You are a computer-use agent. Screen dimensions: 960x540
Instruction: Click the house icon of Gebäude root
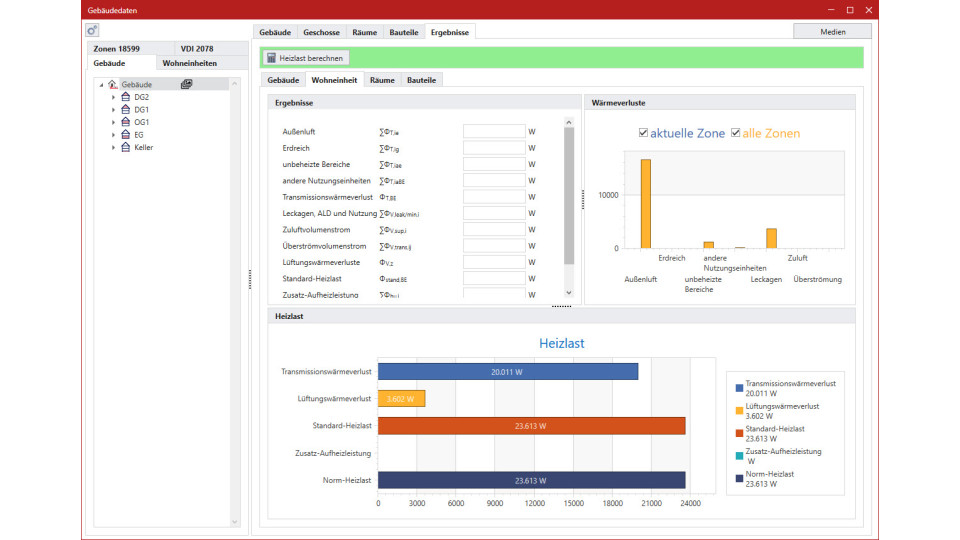pyautogui.click(x=113, y=85)
